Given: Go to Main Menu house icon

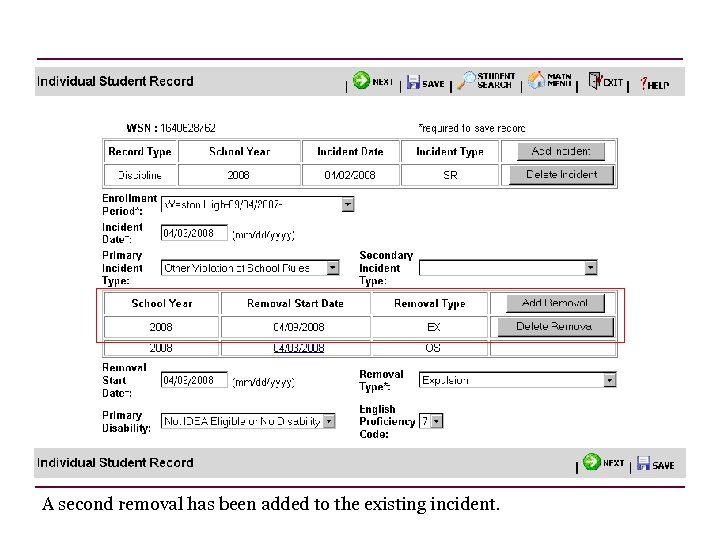Looking at the screenshot, I should point(536,80).
